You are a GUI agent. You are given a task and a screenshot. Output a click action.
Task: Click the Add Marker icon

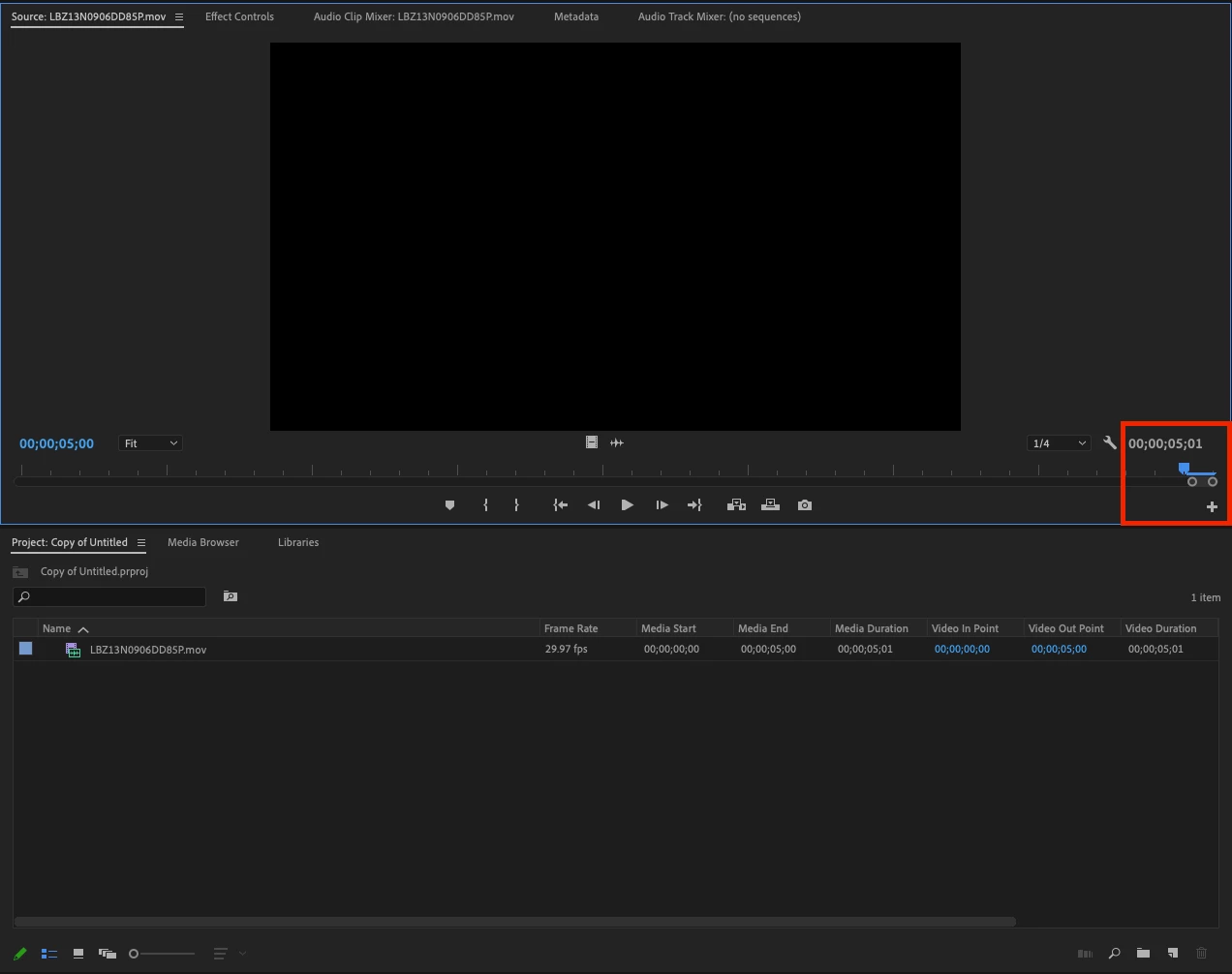point(449,505)
